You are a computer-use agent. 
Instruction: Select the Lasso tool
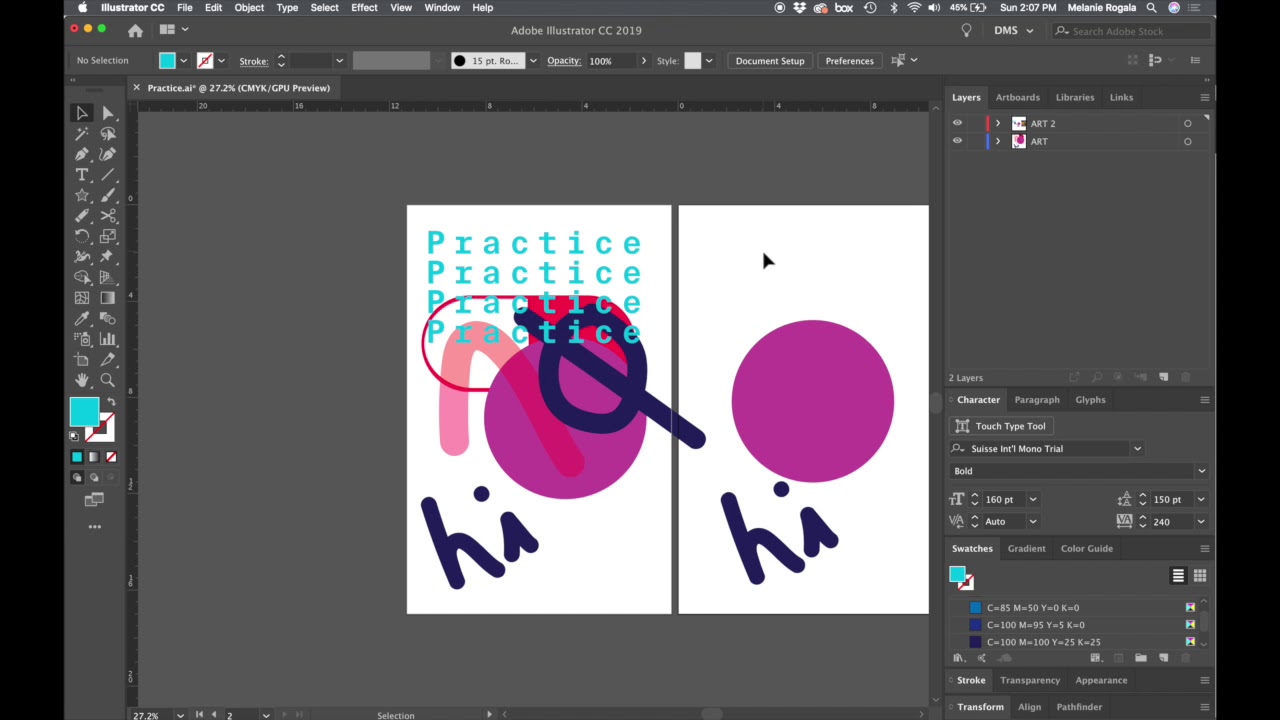[108, 134]
